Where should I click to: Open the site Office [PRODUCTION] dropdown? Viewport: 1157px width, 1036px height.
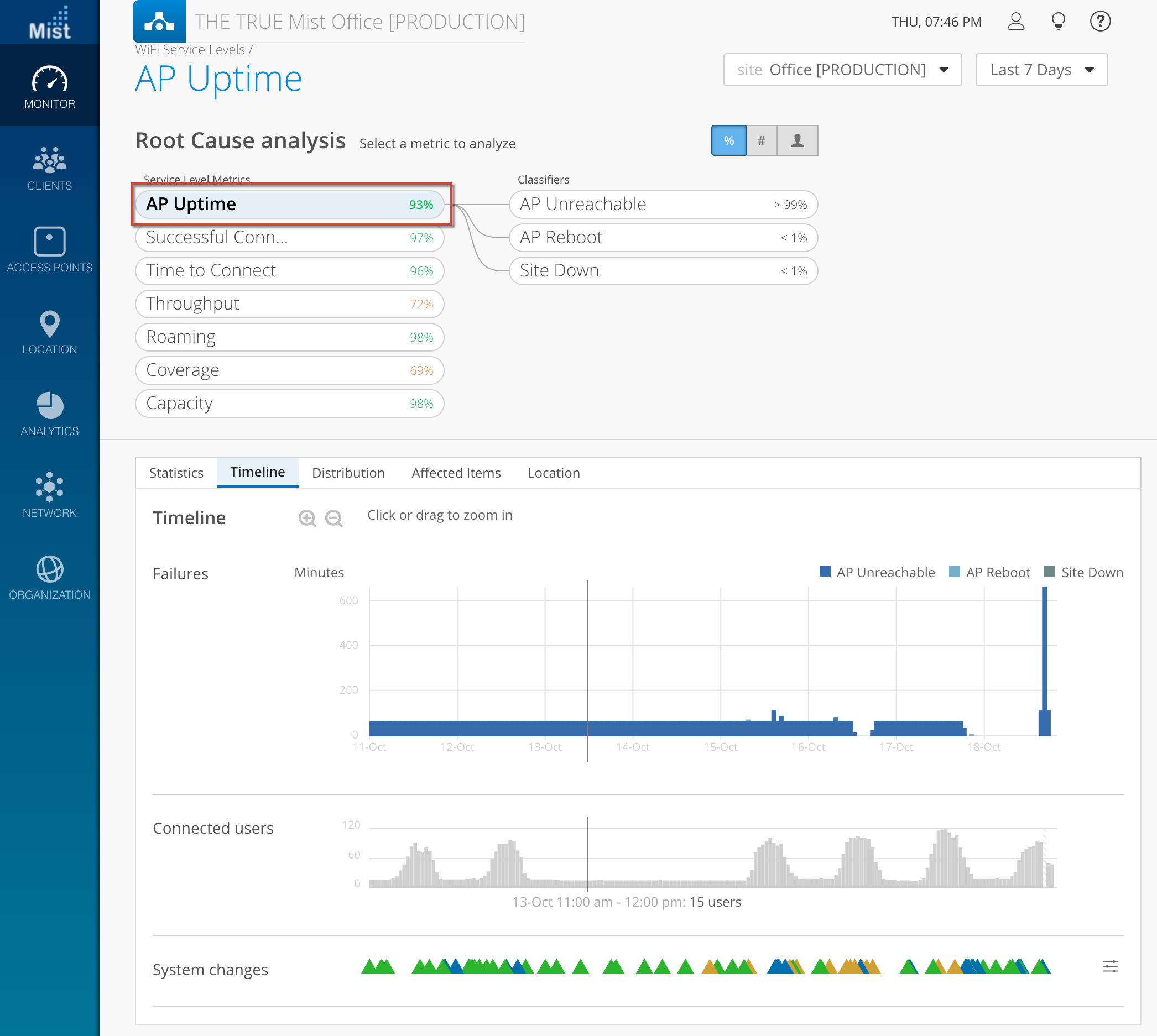(x=842, y=70)
